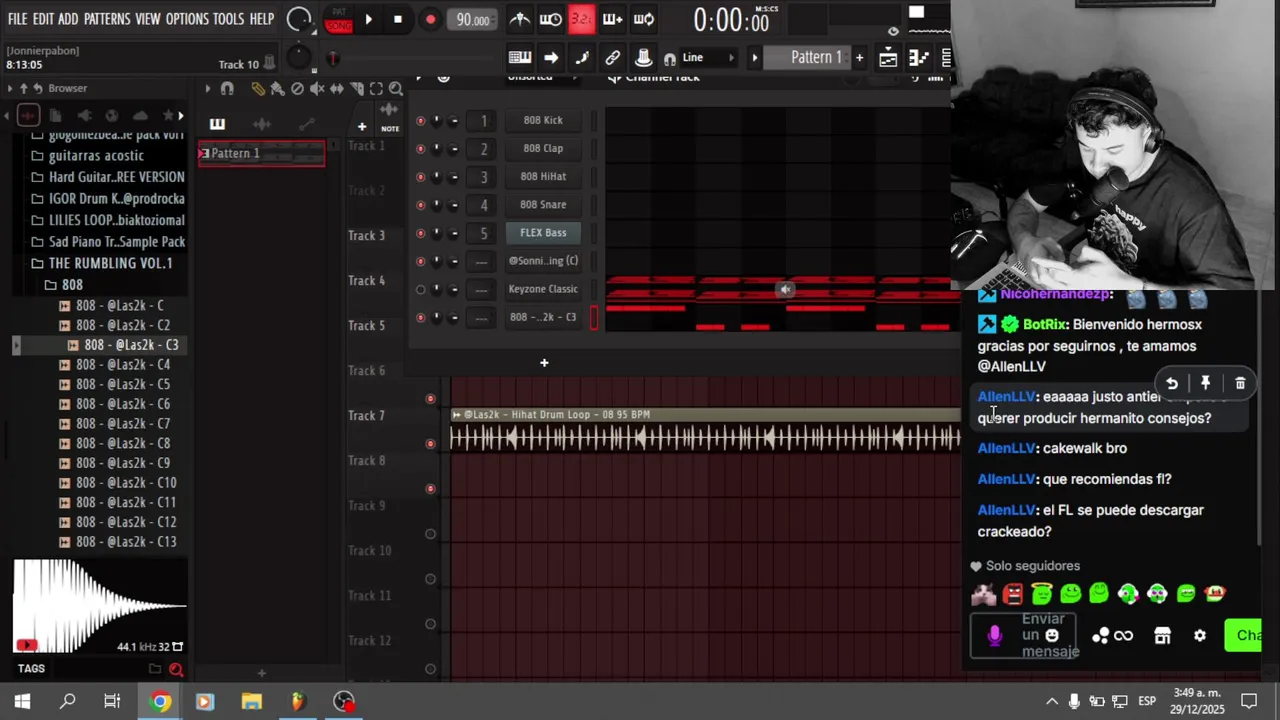This screenshot has height=720, width=1280.
Task: Open the piano roll view icon
Action: coord(919,58)
